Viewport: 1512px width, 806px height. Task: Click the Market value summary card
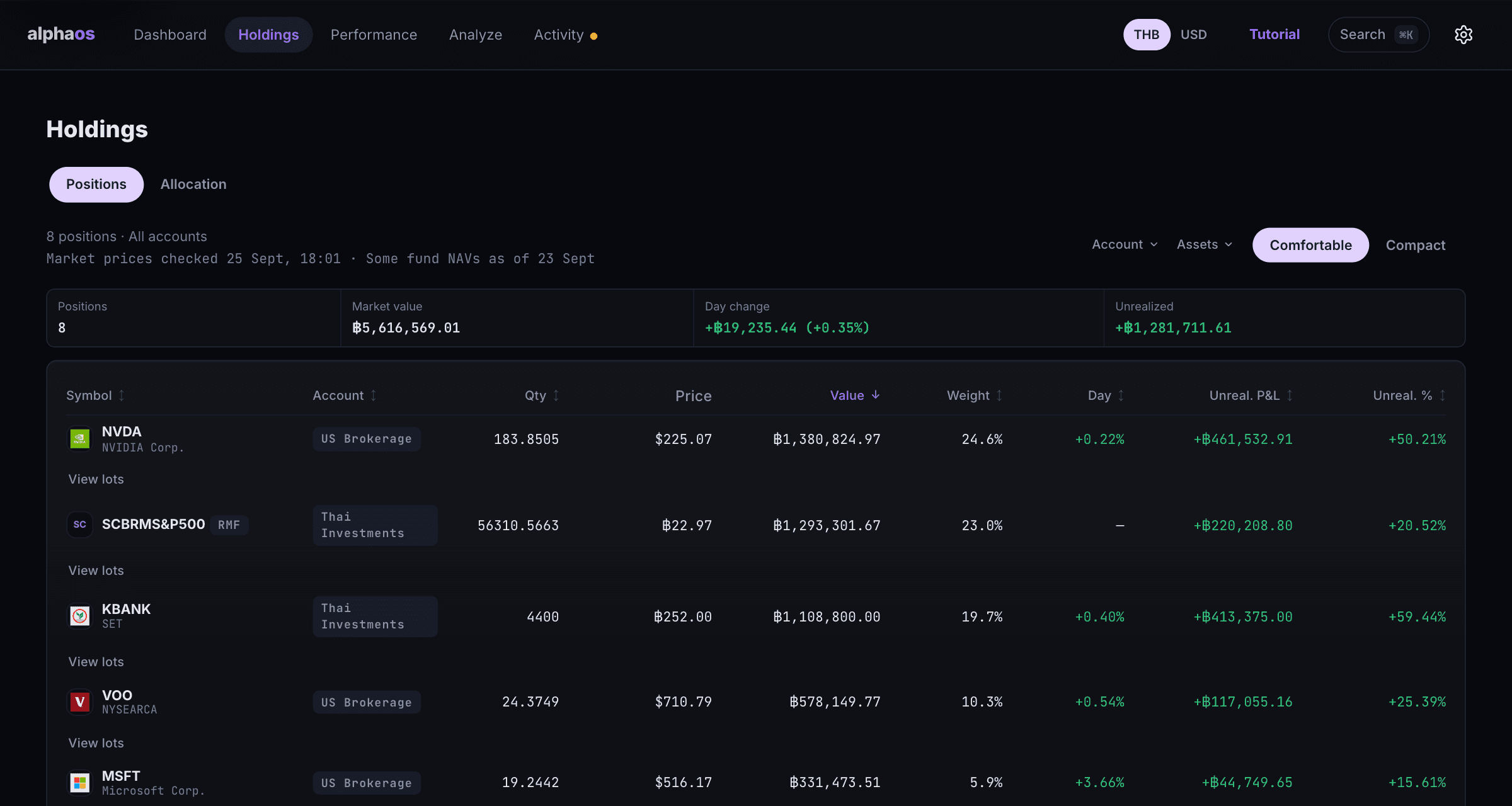click(517, 318)
